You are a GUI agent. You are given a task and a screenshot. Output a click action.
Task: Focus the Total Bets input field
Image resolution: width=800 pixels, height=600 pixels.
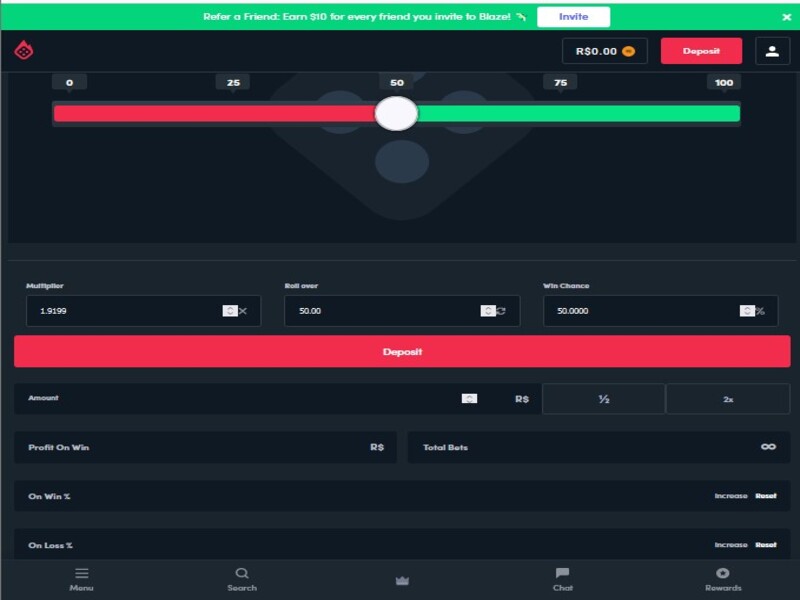[599, 447]
